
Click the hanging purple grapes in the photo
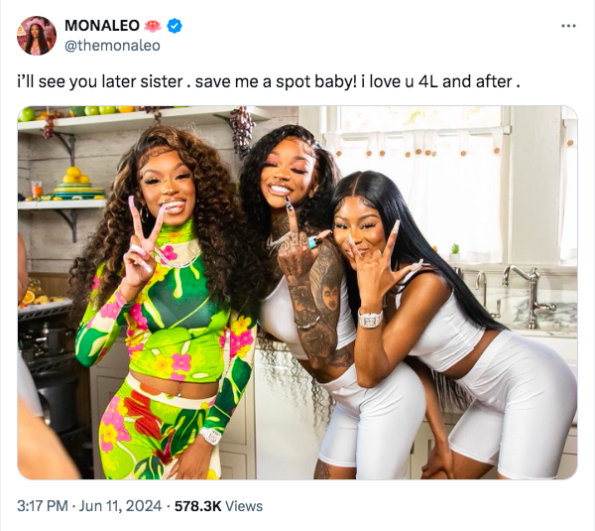(241, 131)
